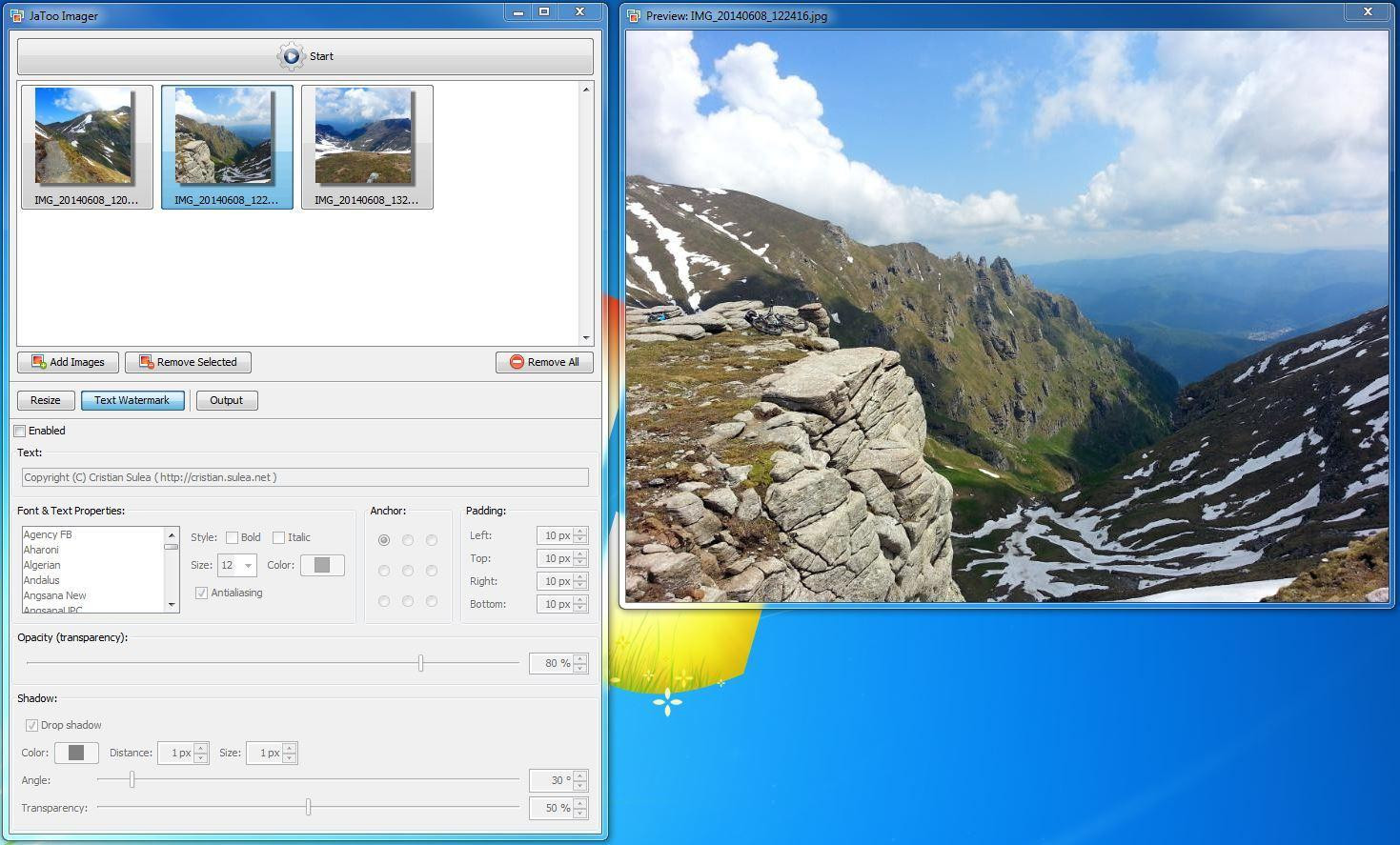Click the Start button

coord(305,56)
